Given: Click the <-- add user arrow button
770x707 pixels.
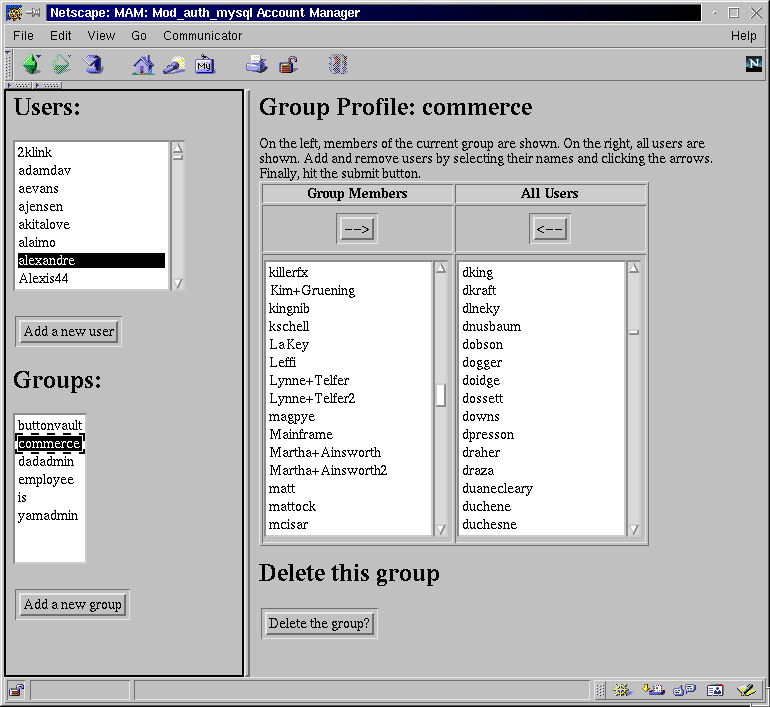Looking at the screenshot, I should 550,229.
